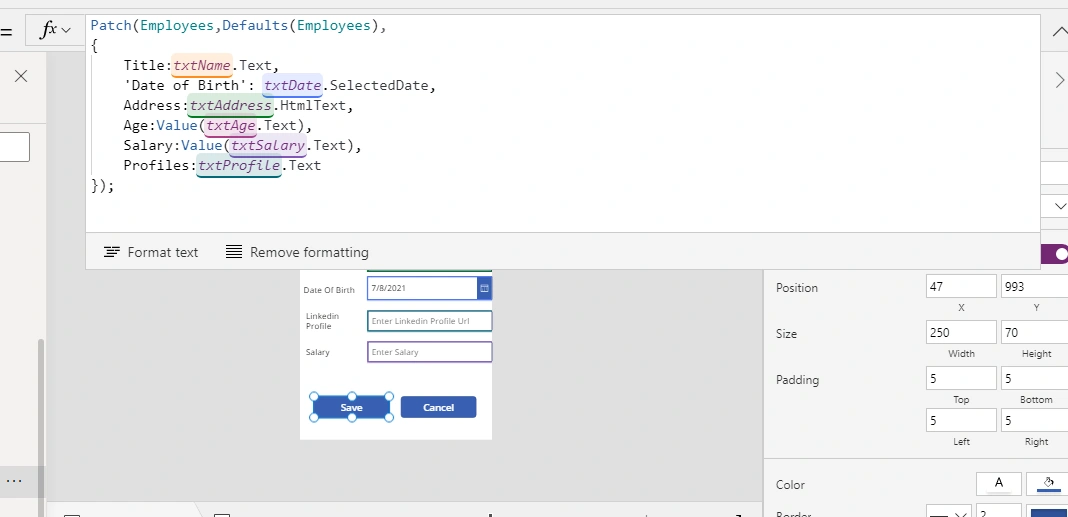Click the txtSalary reference in the formula
The image size is (1068, 517).
click(x=267, y=146)
